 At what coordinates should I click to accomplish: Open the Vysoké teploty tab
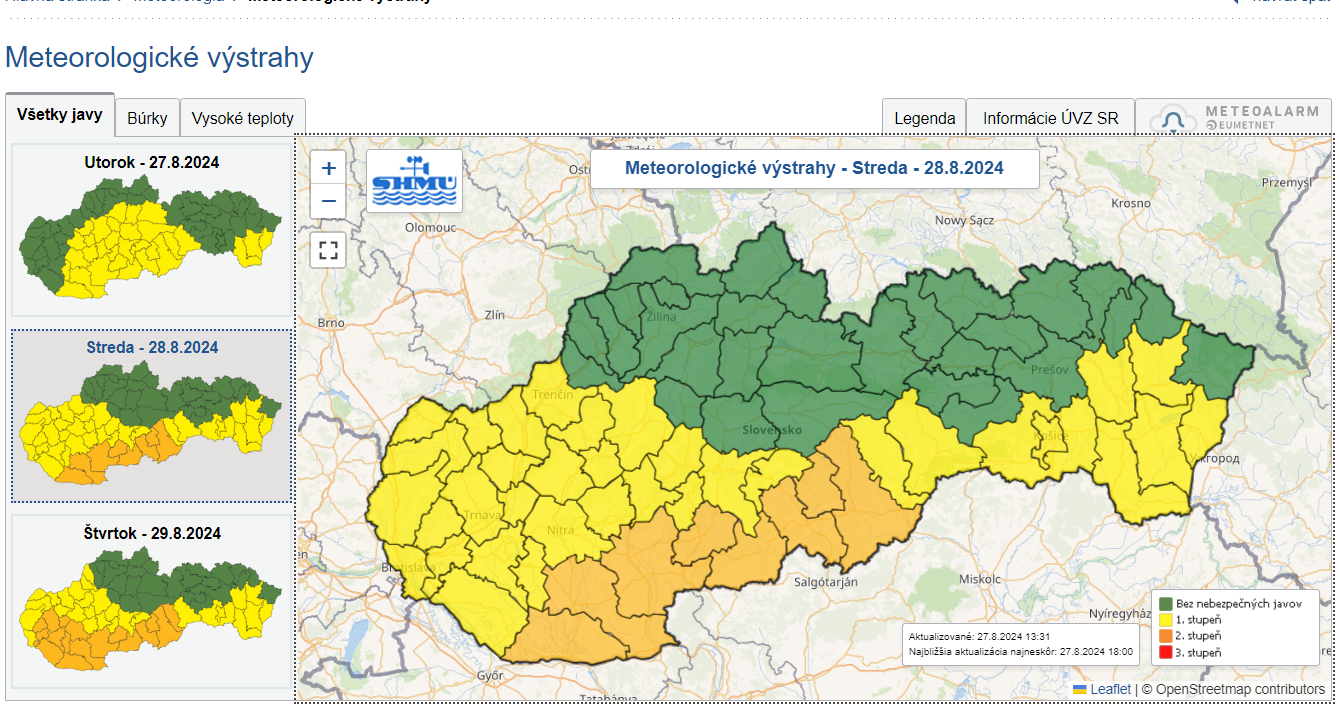243,118
